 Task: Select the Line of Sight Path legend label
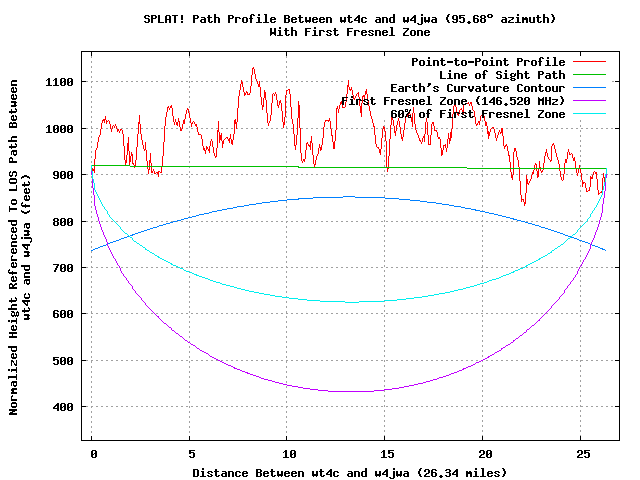(x=502, y=75)
